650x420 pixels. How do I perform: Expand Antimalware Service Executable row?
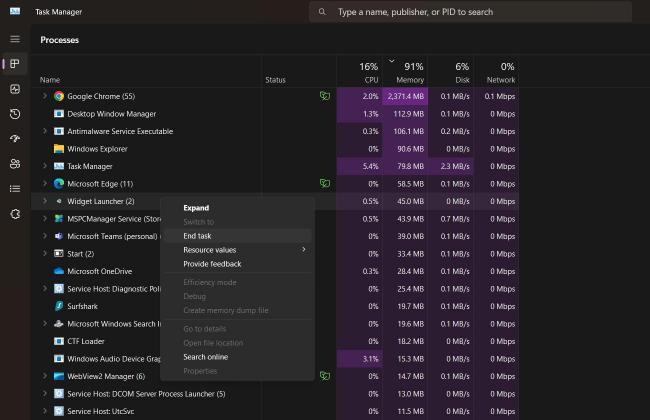click(45, 131)
